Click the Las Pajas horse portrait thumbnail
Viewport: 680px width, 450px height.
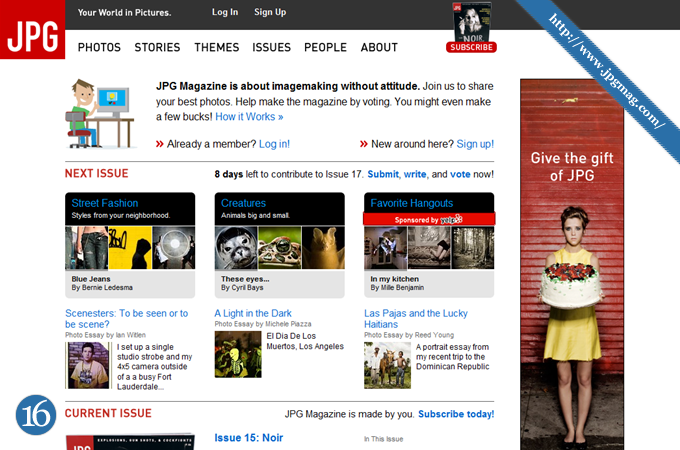(x=387, y=365)
